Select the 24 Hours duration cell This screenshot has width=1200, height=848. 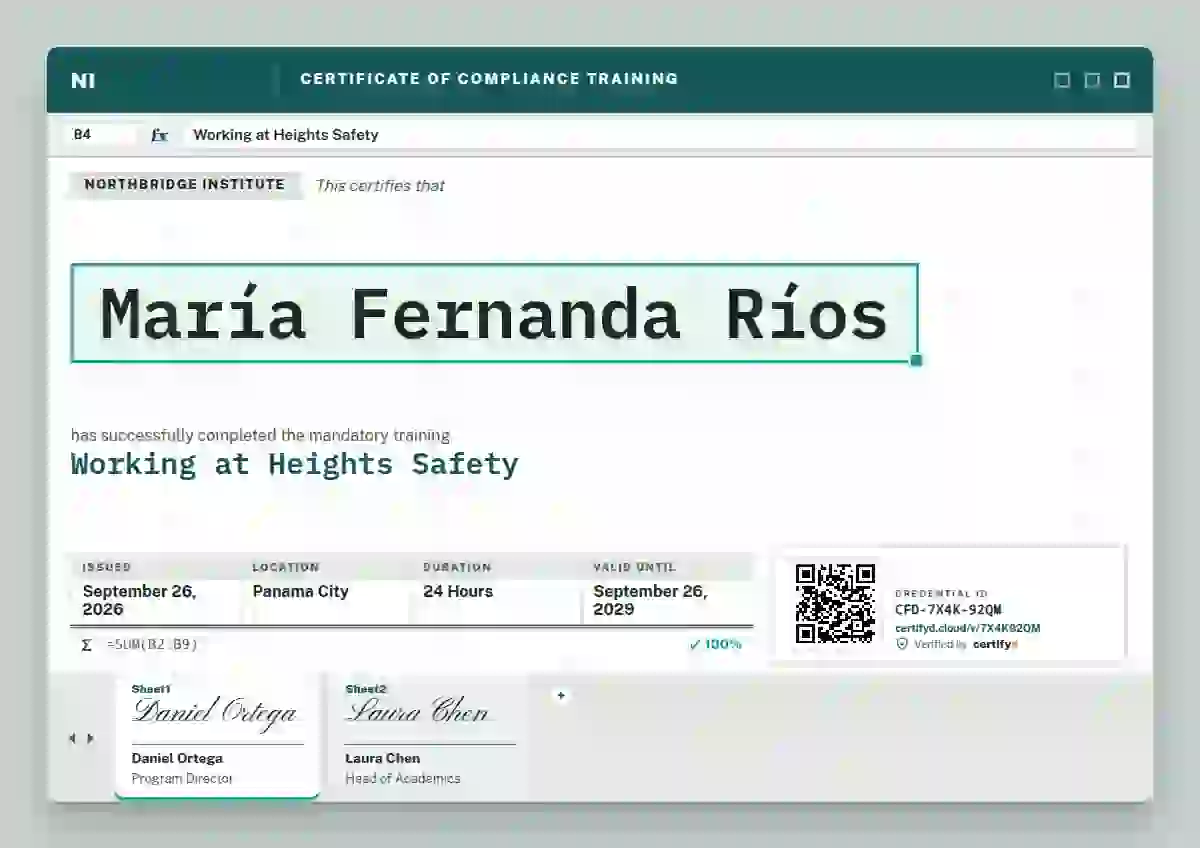pos(458,591)
